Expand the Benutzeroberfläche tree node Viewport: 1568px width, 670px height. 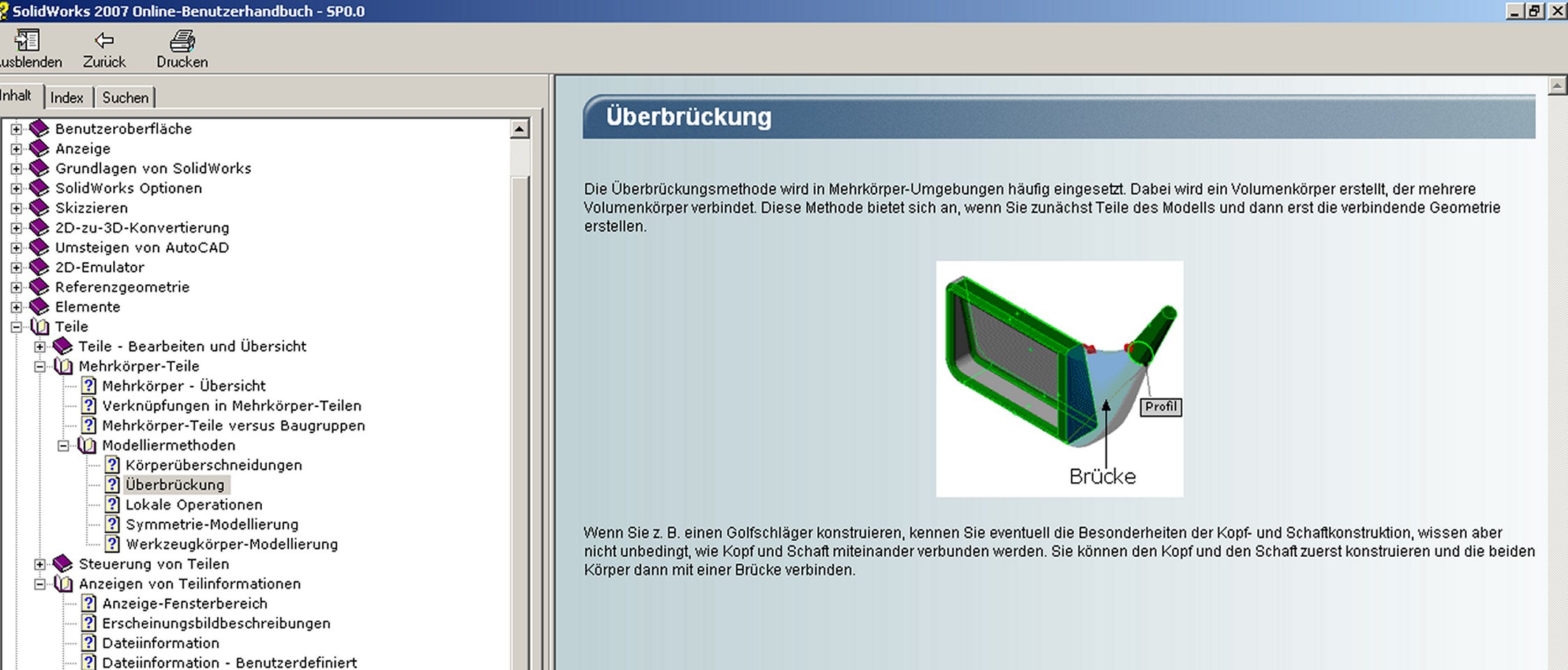[x=16, y=129]
